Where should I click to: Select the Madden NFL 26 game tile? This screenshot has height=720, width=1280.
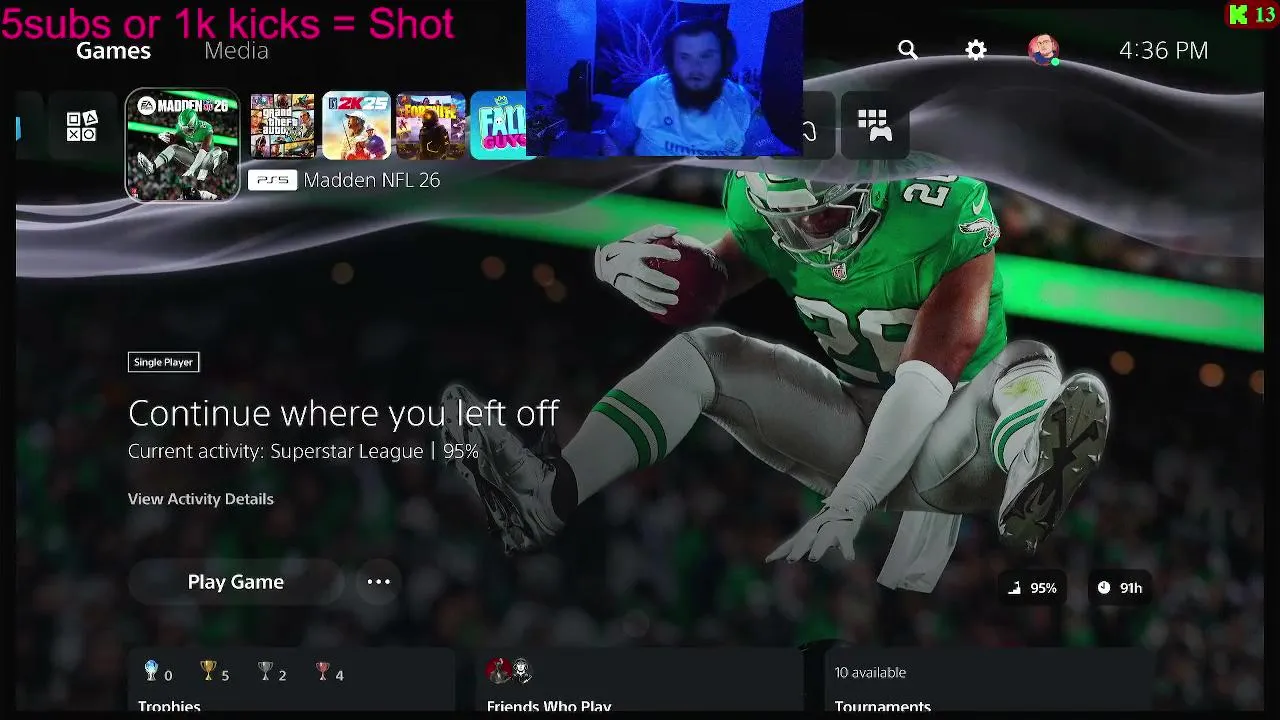(x=182, y=145)
